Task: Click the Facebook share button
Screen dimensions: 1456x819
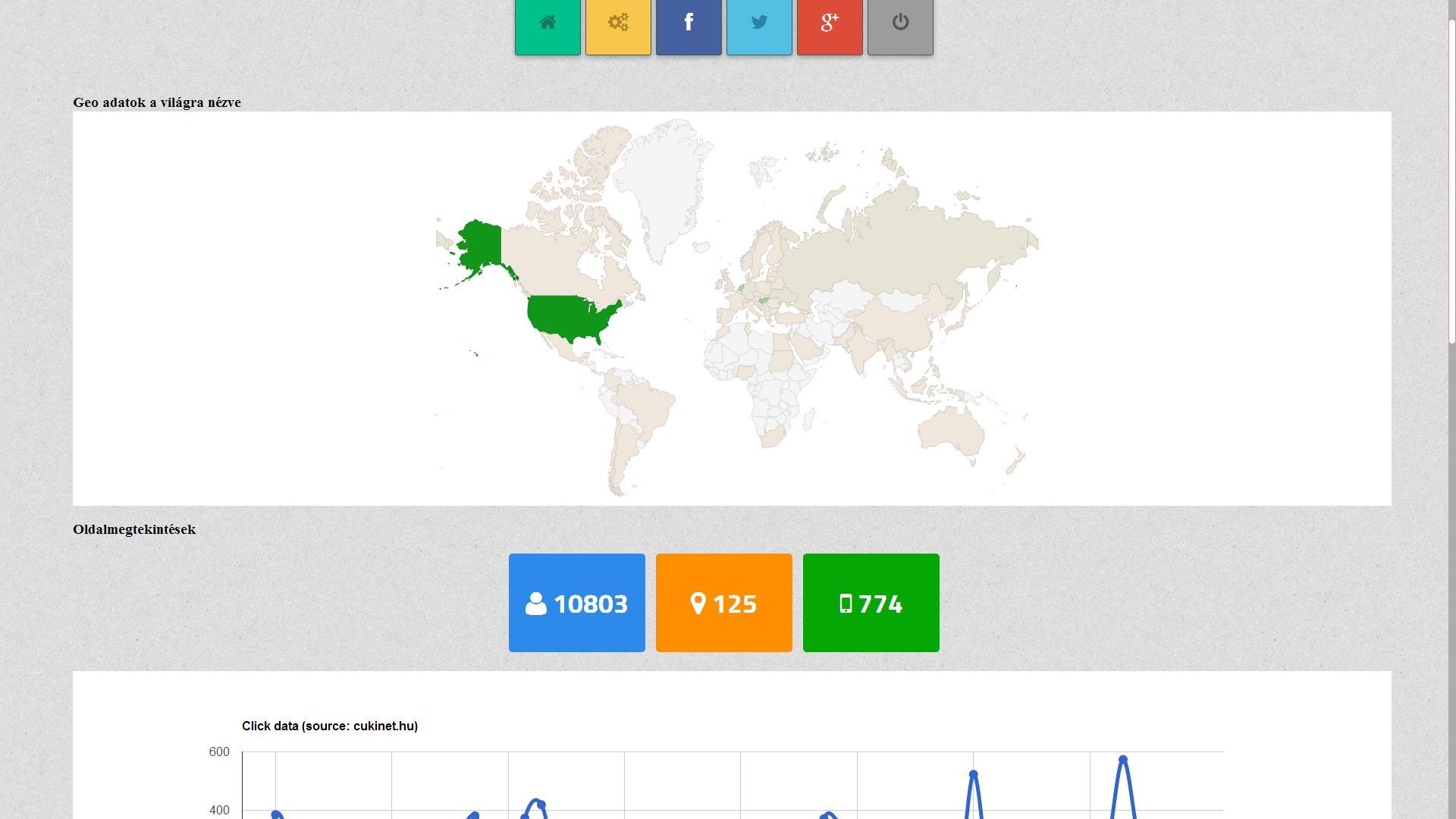Action: click(x=689, y=24)
